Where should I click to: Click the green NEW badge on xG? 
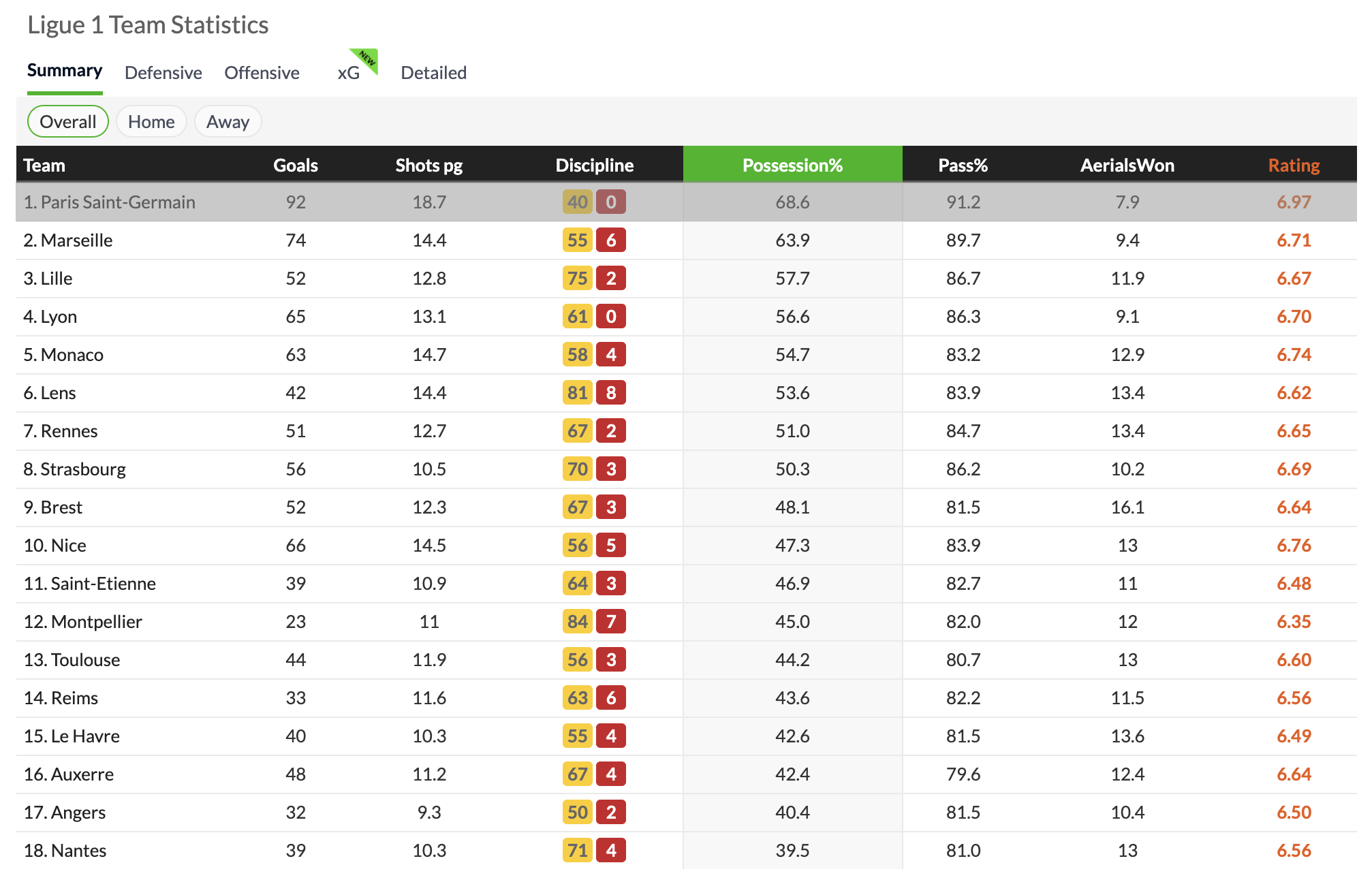(x=367, y=59)
